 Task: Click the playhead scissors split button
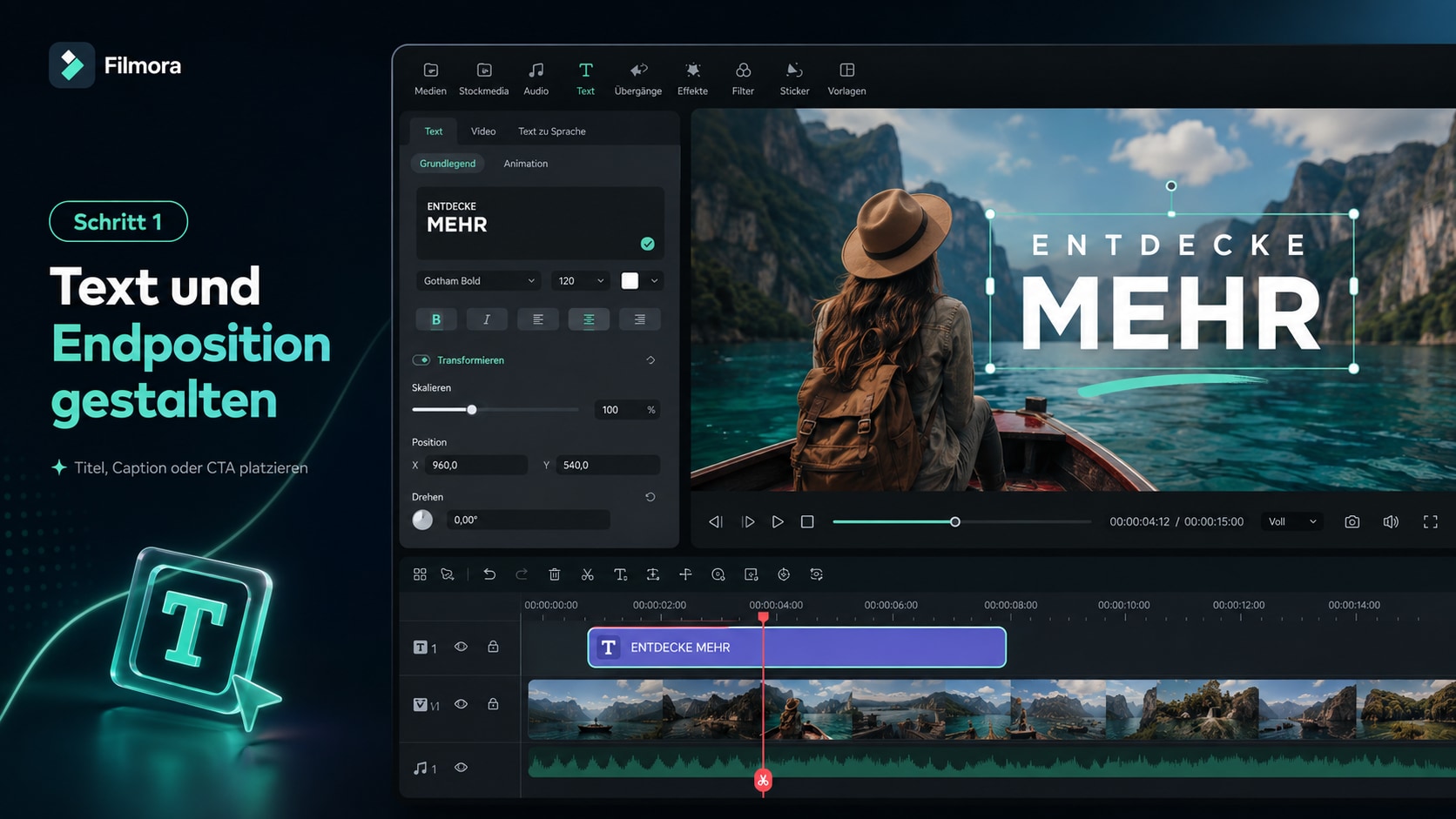[763, 781]
